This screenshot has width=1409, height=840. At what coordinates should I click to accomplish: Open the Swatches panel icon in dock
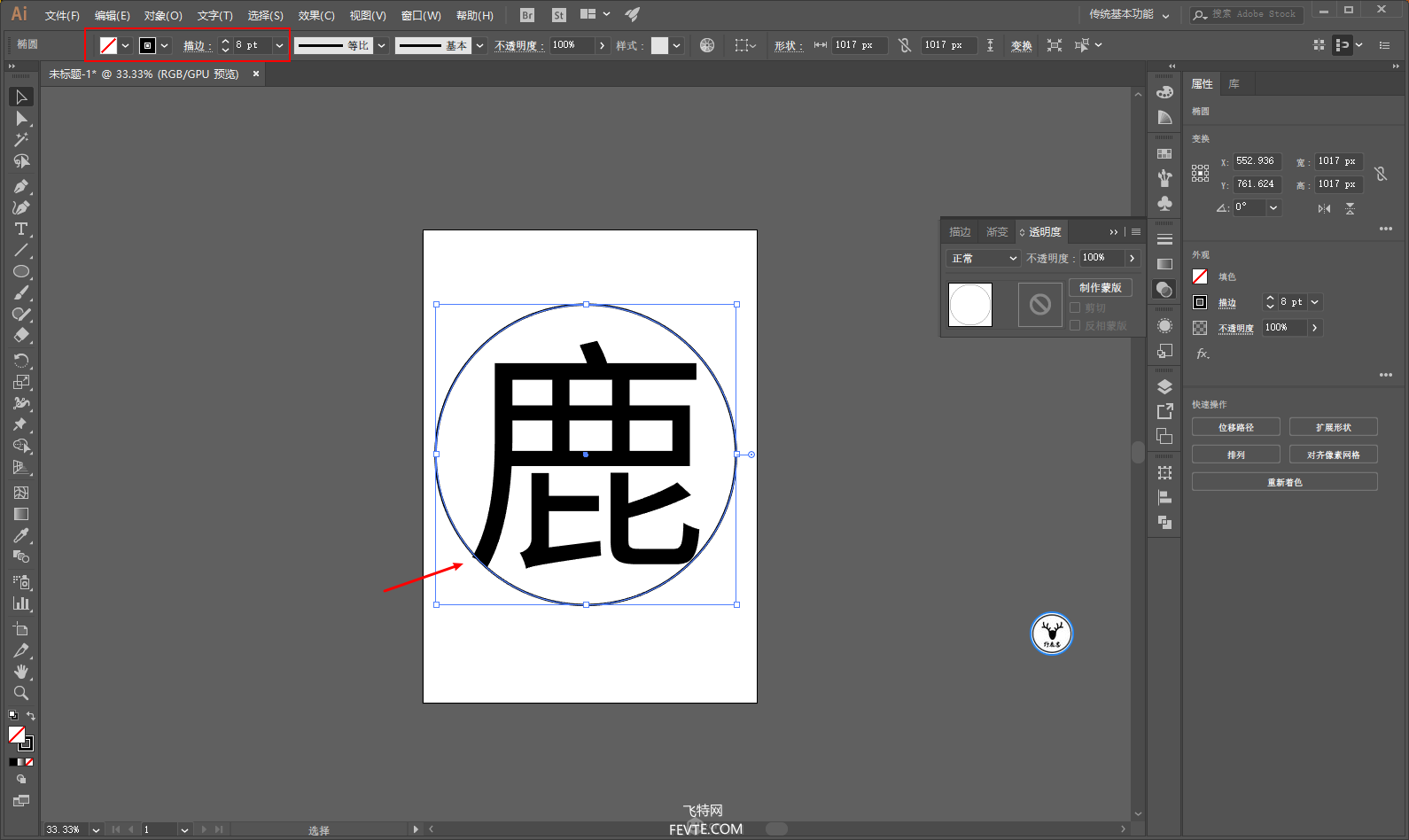click(1164, 153)
